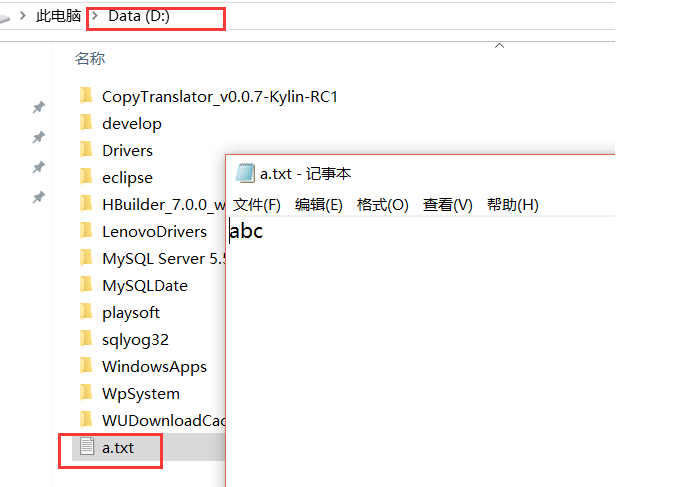Viewport: 679px width, 487px height.
Task: Expand the chevron before Data (D:) in address bar
Action: coord(94,17)
